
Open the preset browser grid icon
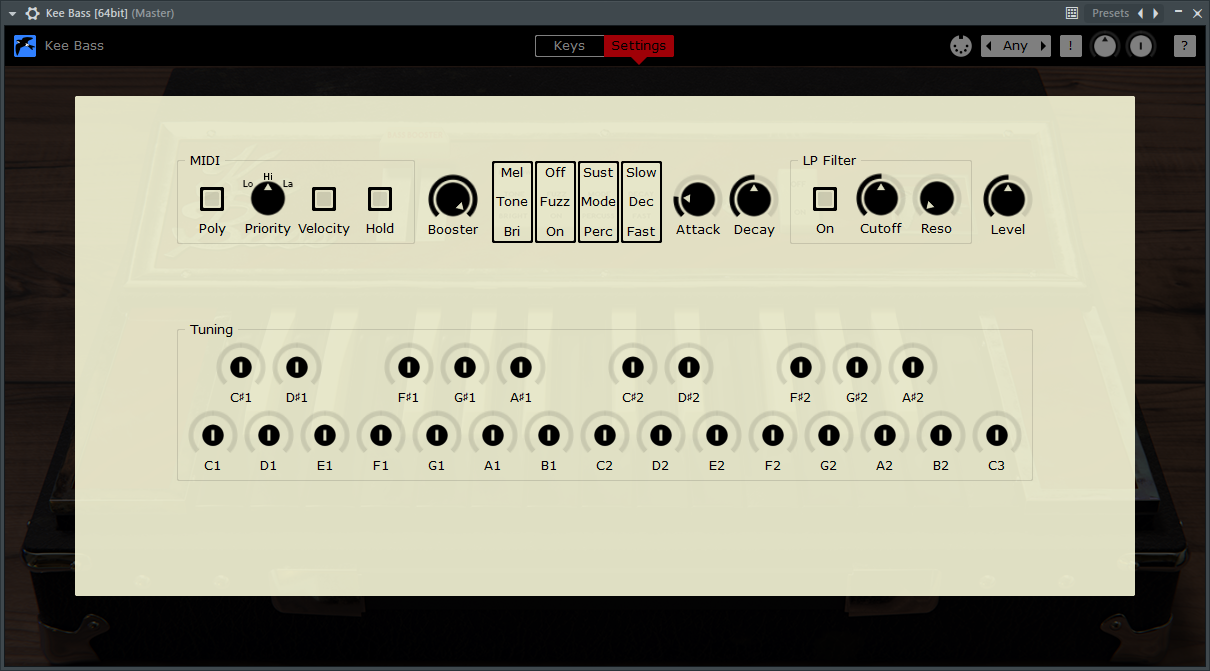(x=1072, y=13)
